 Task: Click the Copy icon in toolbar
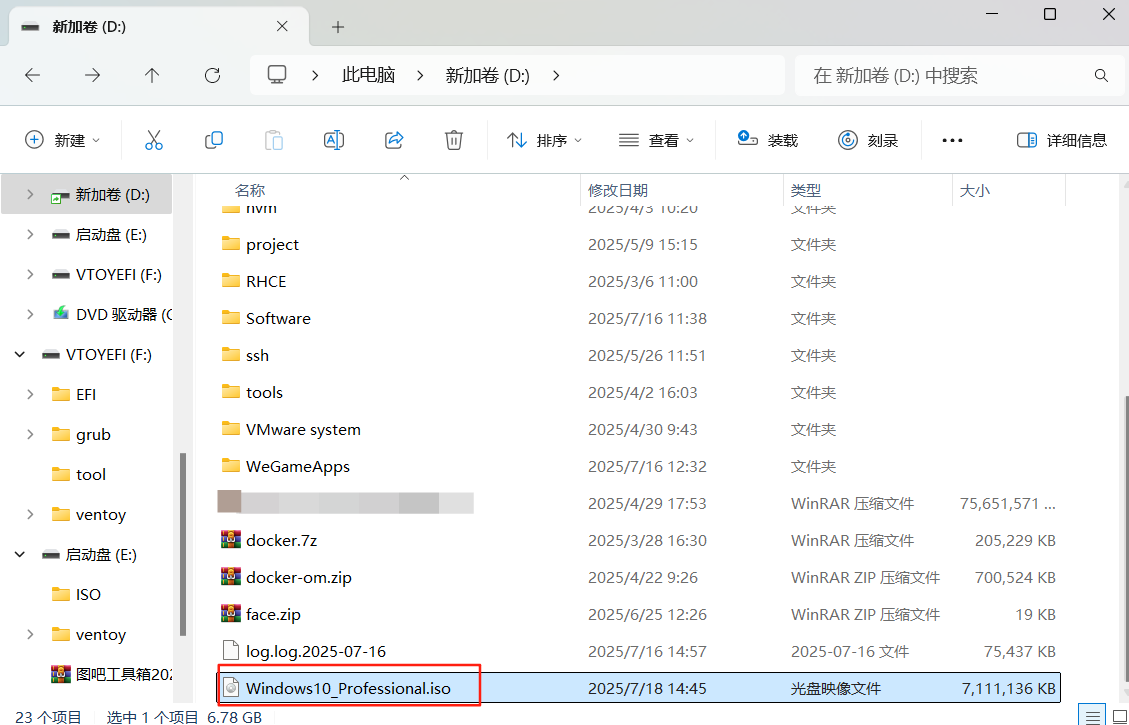(213, 140)
